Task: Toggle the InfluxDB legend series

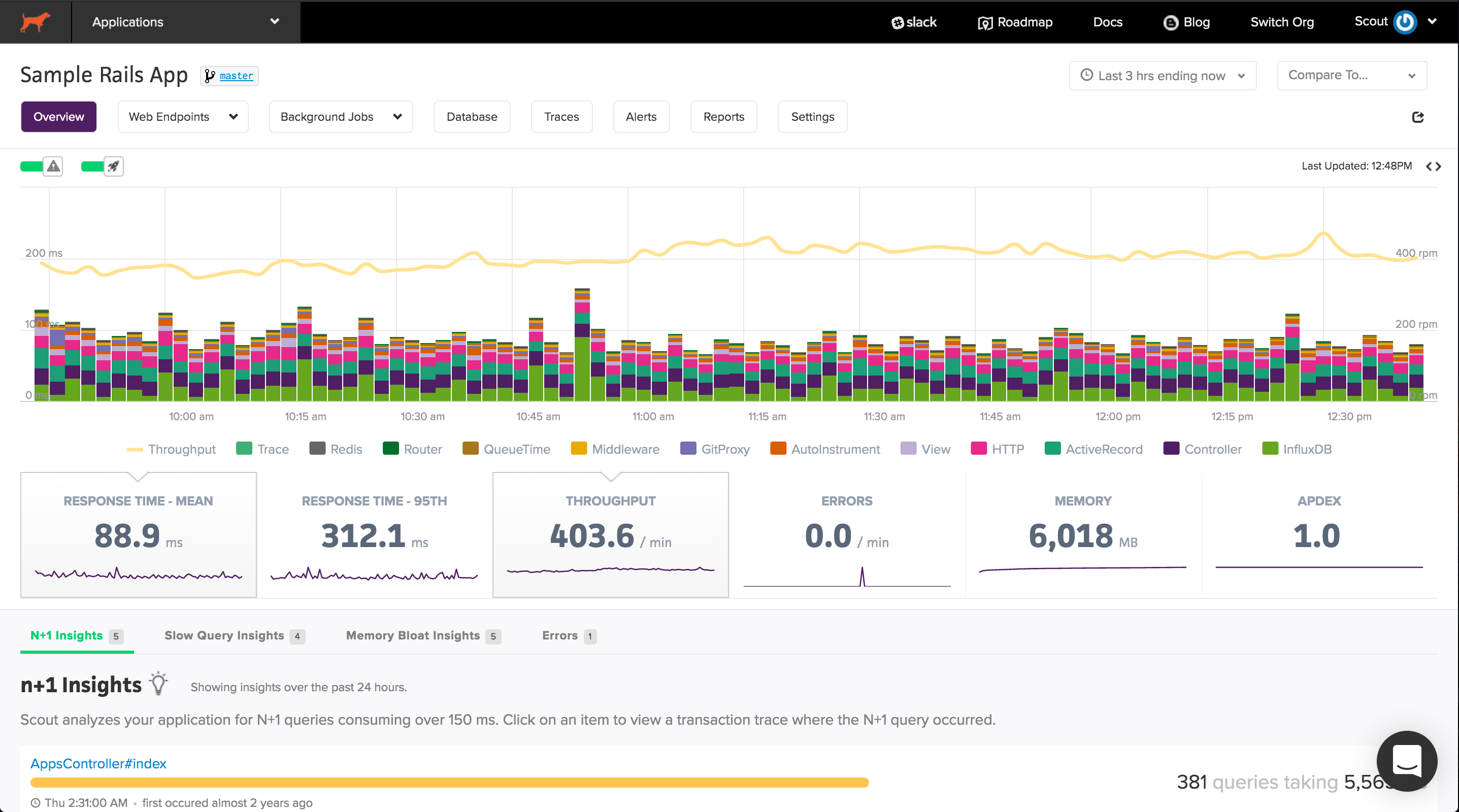Action: pos(1297,449)
